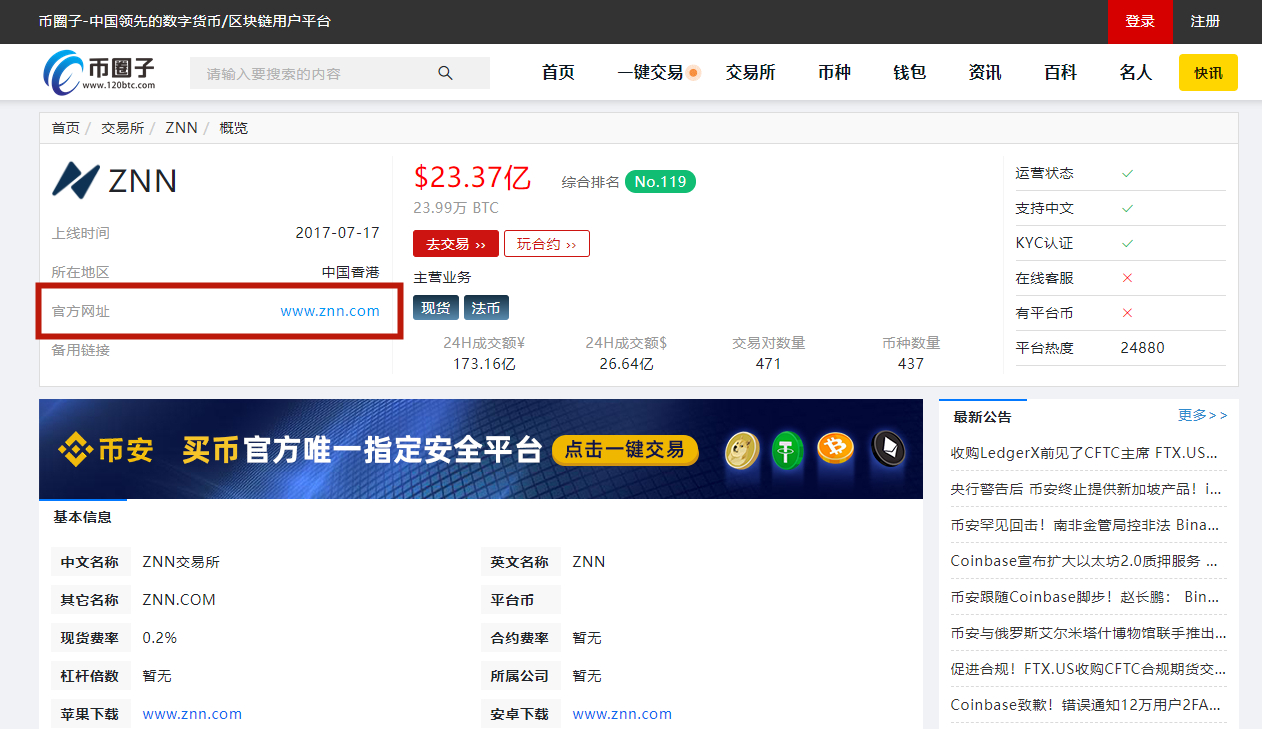Click the 点击一键交易 banner button
The height and width of the screenshot is (729, 1262).
625,450
